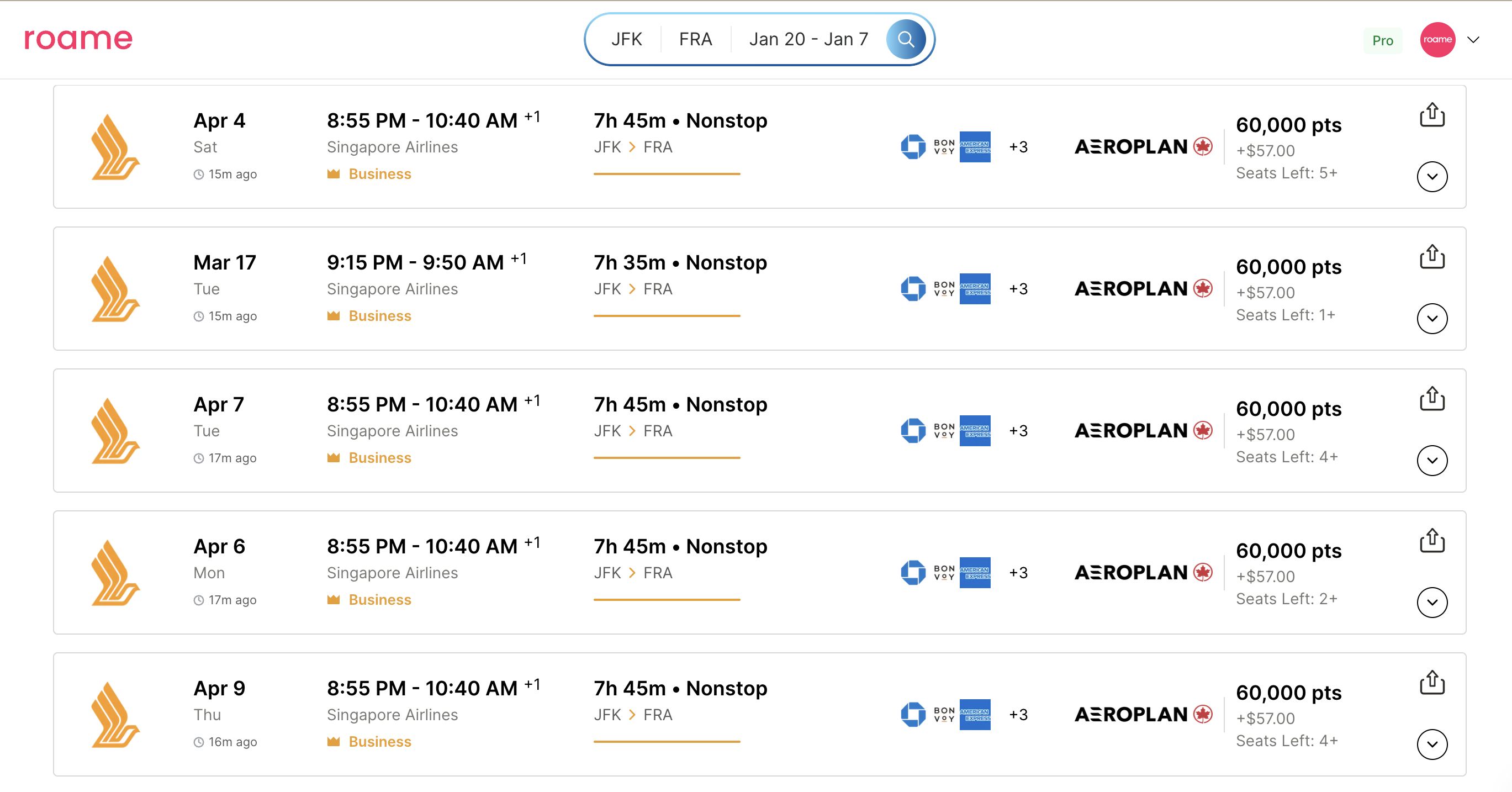Open the Jan 20 - Jan 7 date range
Viewport: 1512px width, 792px height.
(808, 39)
